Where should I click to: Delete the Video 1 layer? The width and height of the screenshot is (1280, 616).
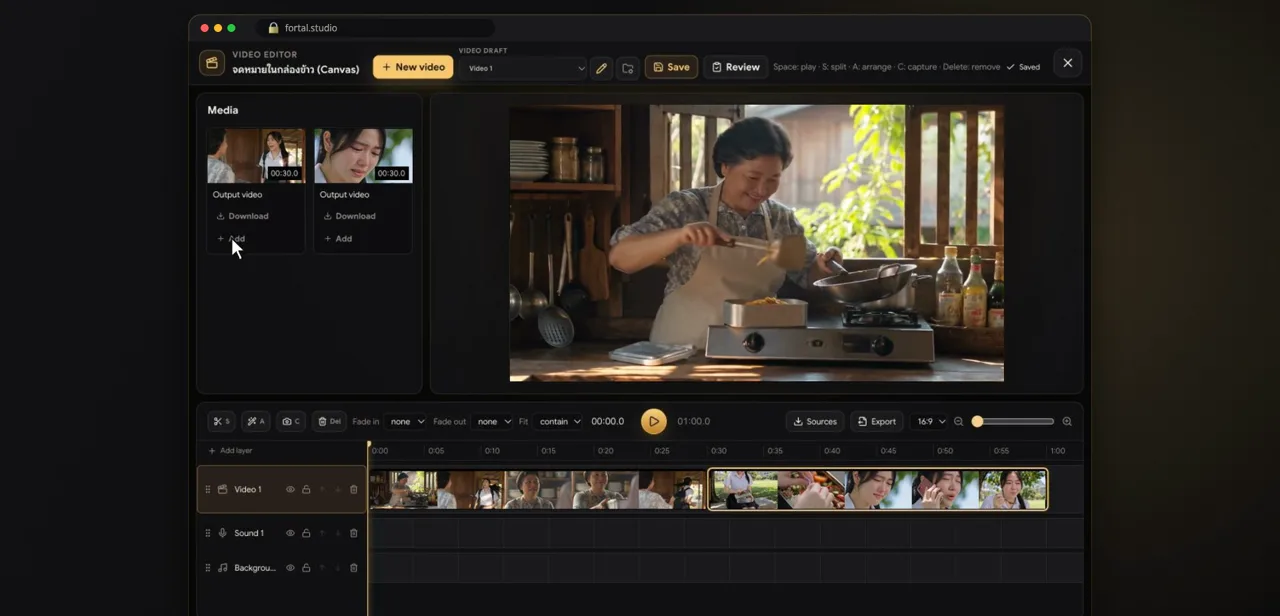(354, 490)
